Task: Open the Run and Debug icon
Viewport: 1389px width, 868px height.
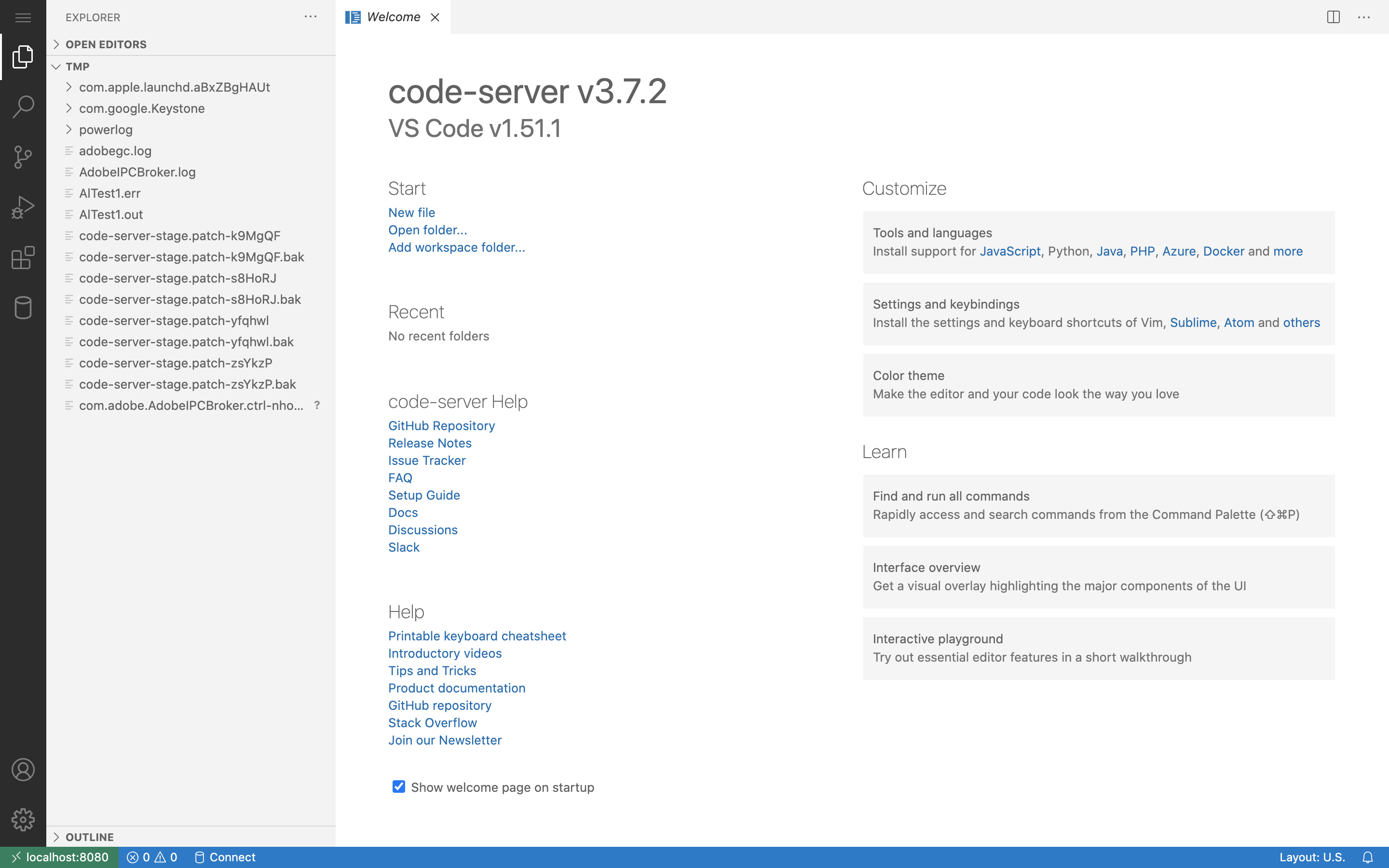Action: 23,207
